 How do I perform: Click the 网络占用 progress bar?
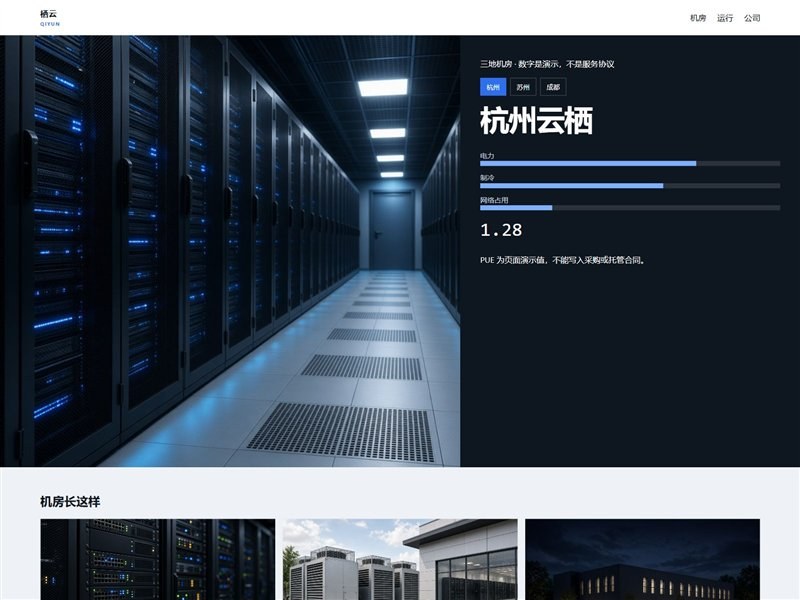click(630, 208)
